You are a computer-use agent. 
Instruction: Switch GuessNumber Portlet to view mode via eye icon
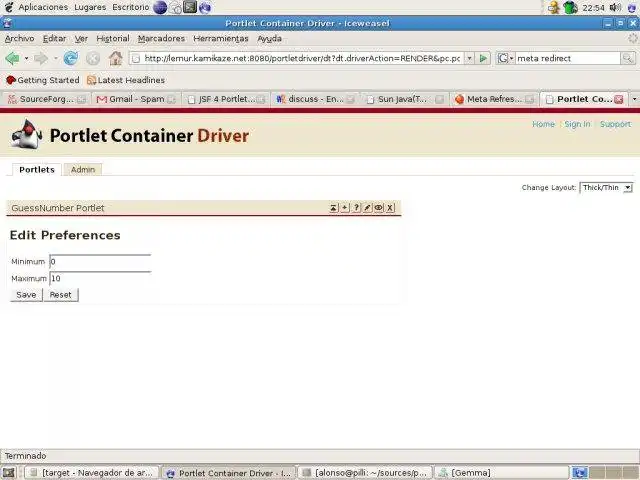pos(379,208)
